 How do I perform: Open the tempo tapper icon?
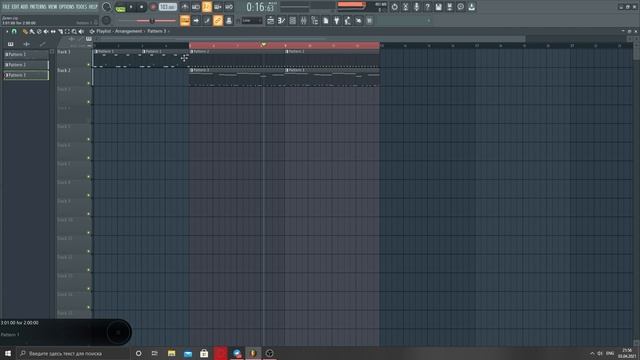tap(348, 20)
